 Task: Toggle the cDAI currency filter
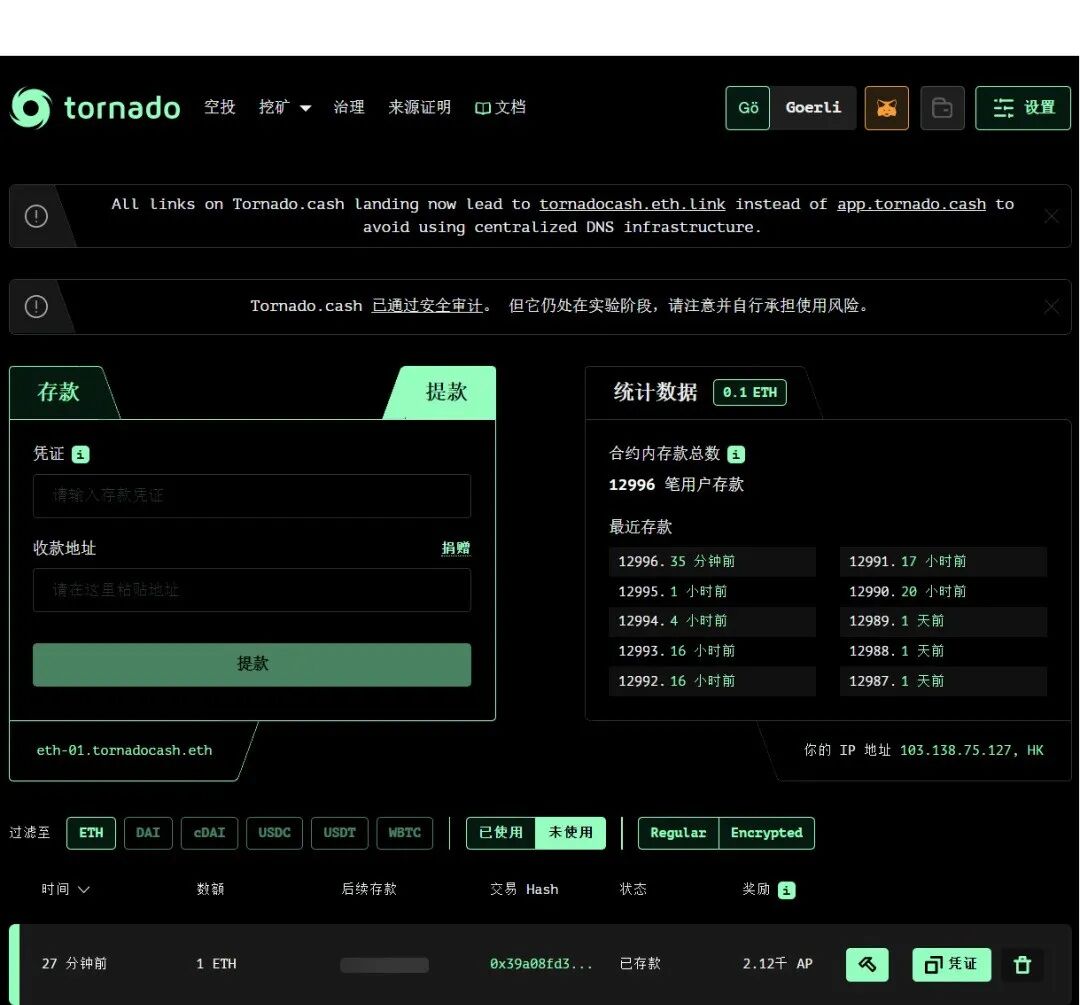(x=209, y=833)
